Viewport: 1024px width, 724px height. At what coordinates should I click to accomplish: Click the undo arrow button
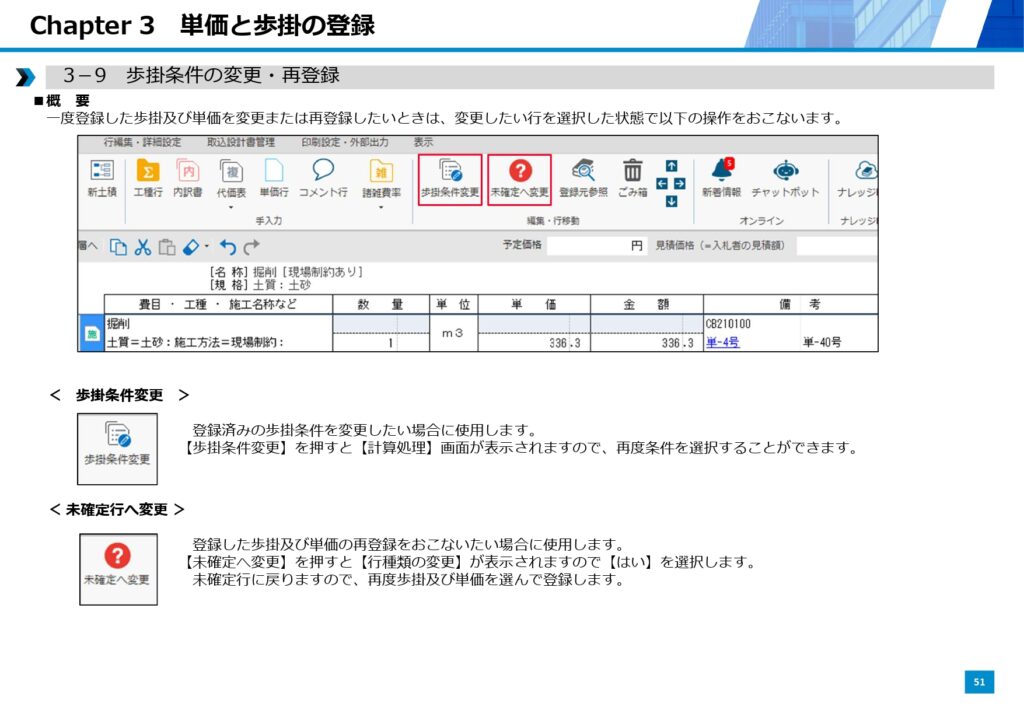click(228, 246)
